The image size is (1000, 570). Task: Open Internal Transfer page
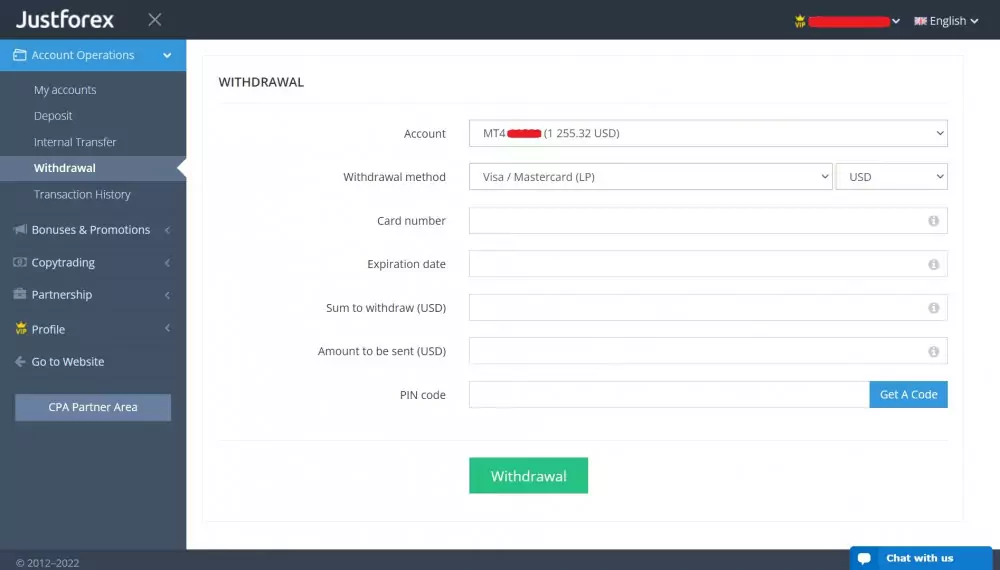(75, 142)
